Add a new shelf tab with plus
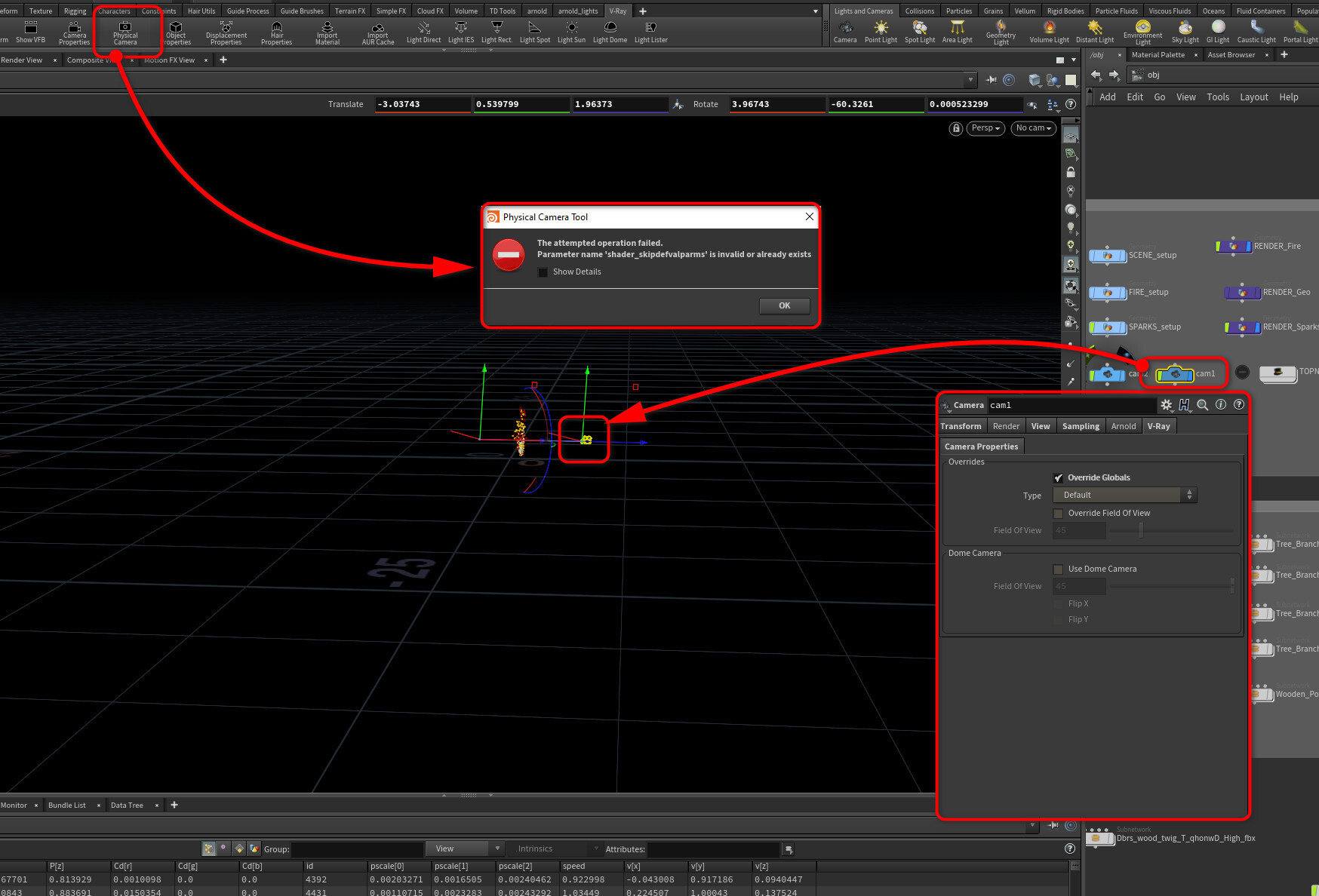Image resolution: width=1319 pixels, height=896 pixels. tap(643, 11)
